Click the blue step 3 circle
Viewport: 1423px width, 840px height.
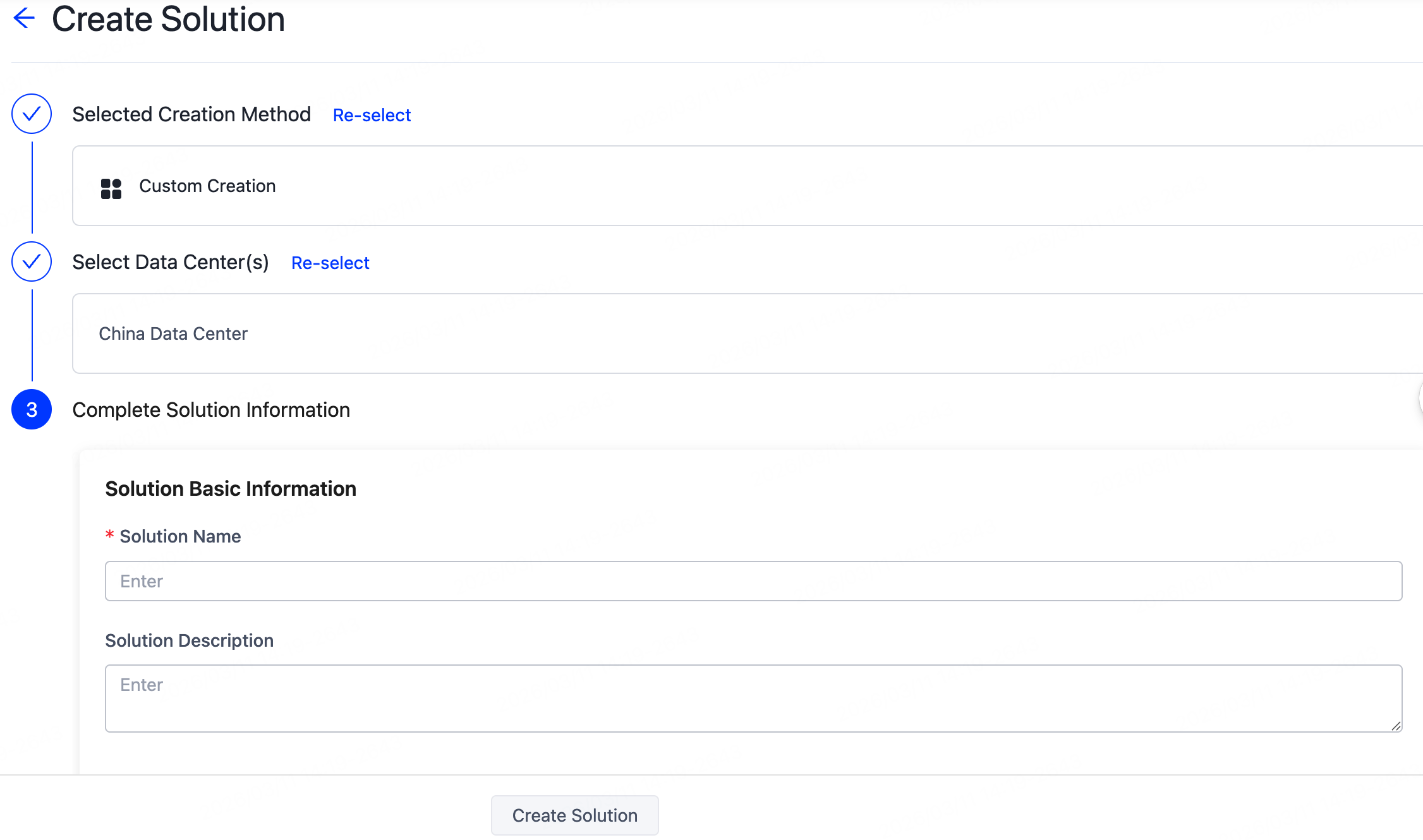click(x=32, y=410)
